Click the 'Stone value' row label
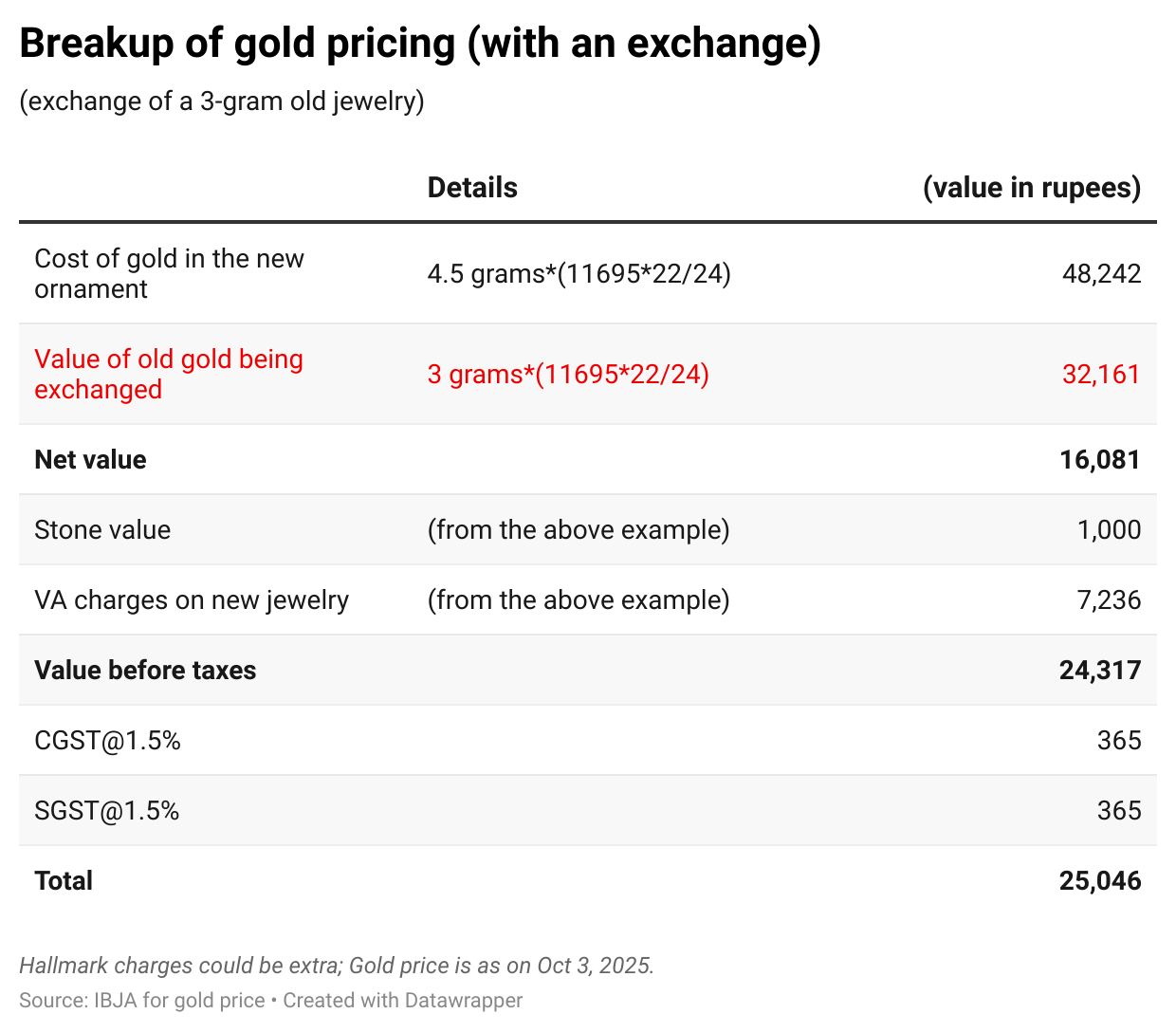Viewport: 1176px width, 1032px height. (x=102, y=530)
